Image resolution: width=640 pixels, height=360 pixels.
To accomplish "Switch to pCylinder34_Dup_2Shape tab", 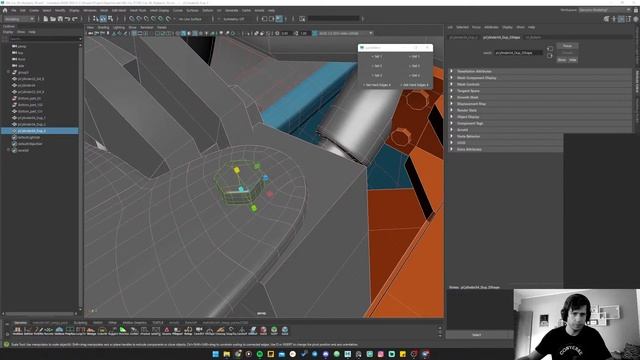I will pyautogui.click(x=501, y=37).
